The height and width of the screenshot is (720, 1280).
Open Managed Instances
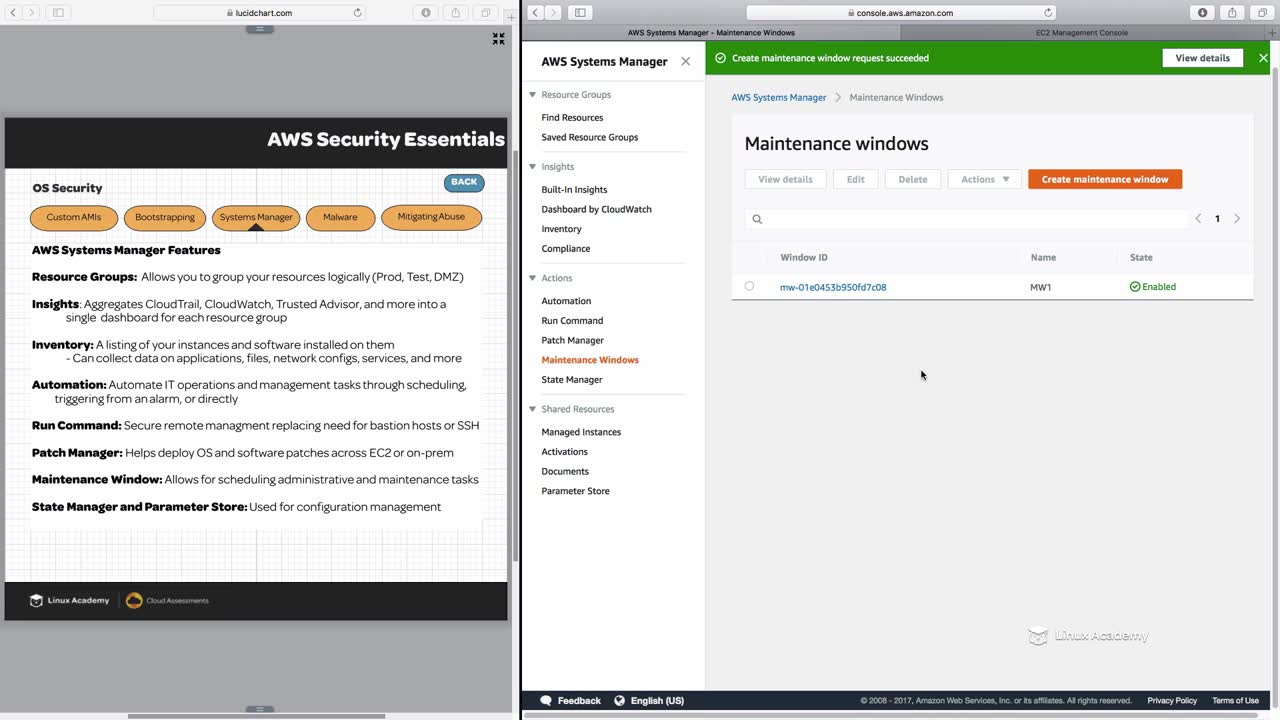pyautogui.click(x=581, y=432)
